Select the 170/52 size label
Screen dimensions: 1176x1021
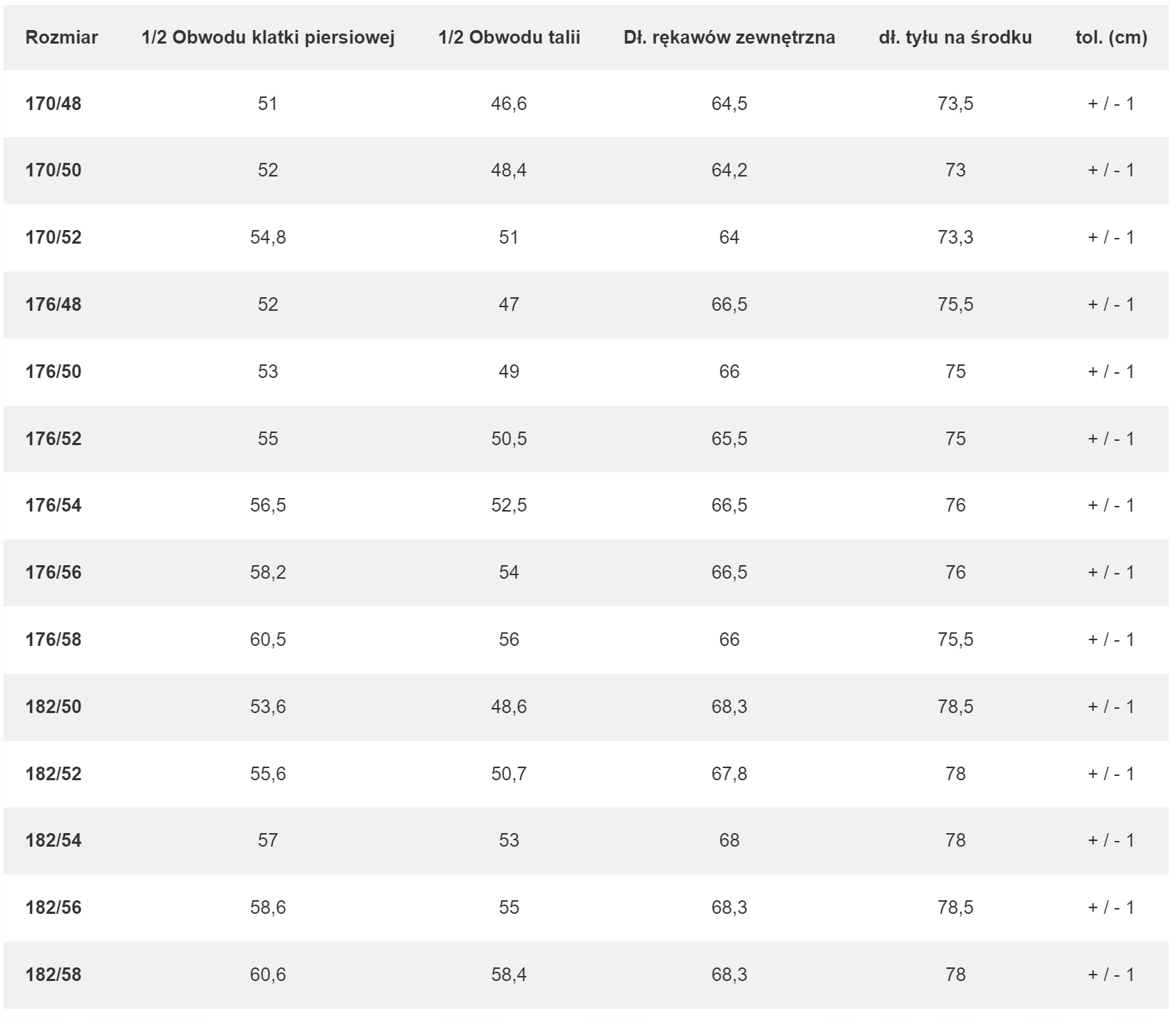(x=54, y=237)
